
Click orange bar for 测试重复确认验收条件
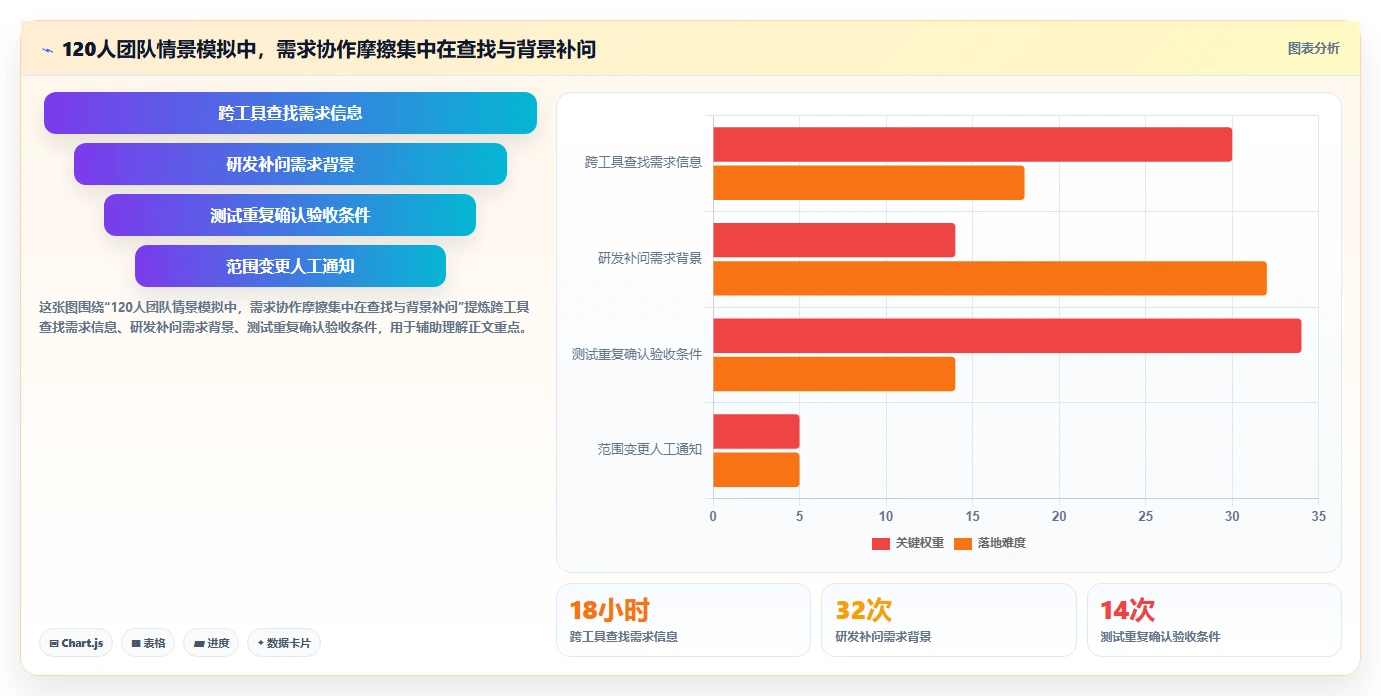(834, 374)
